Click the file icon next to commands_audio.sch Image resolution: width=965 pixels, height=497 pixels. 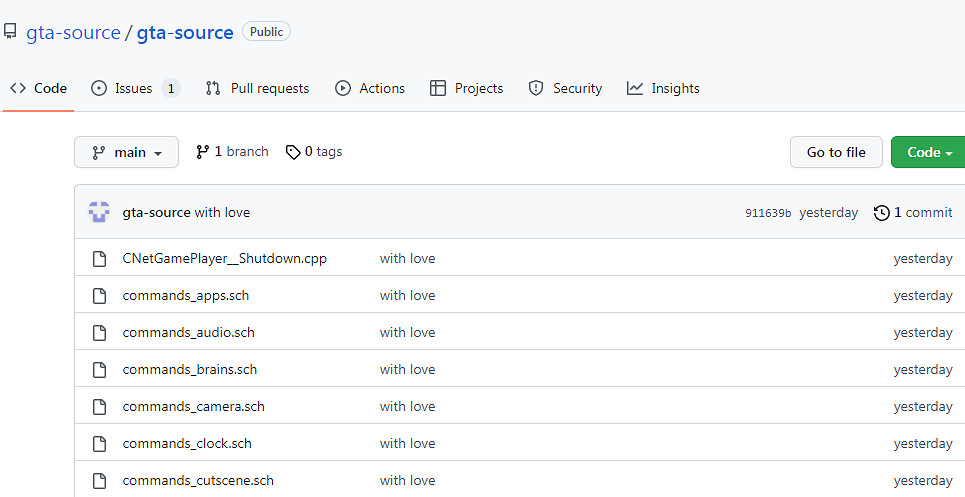99,332
